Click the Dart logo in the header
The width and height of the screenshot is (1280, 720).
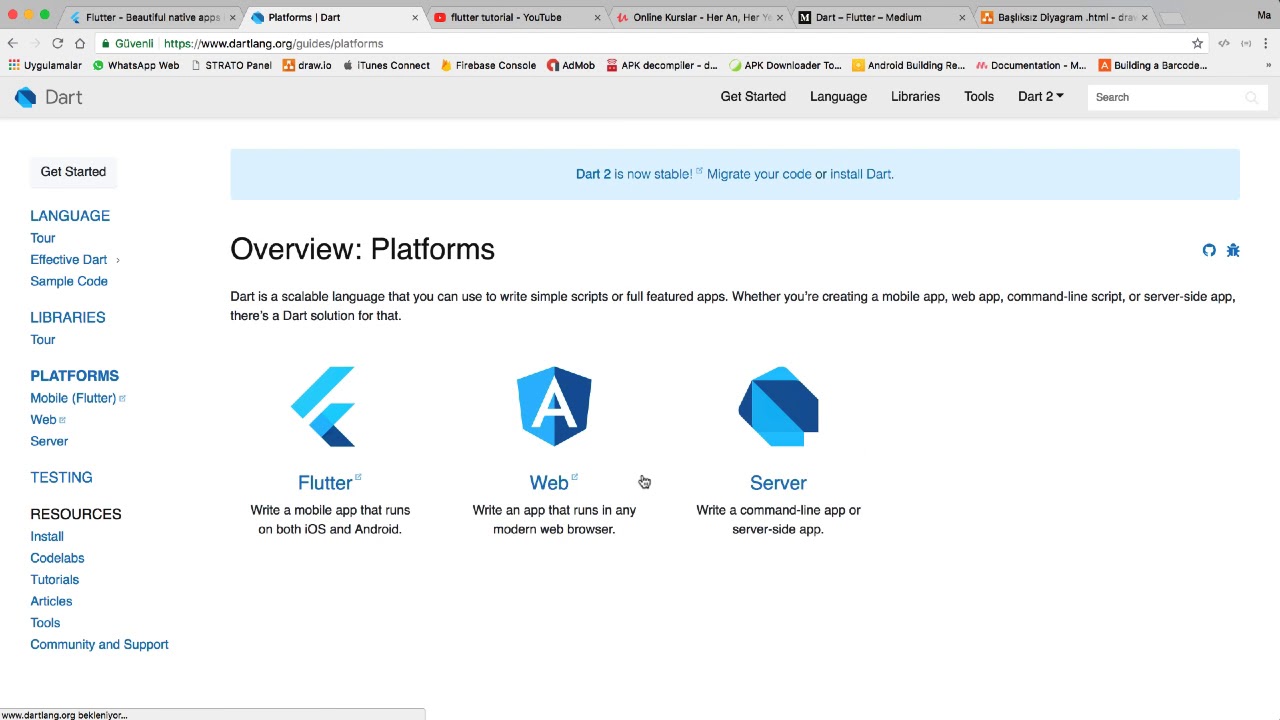coord(48,97)
